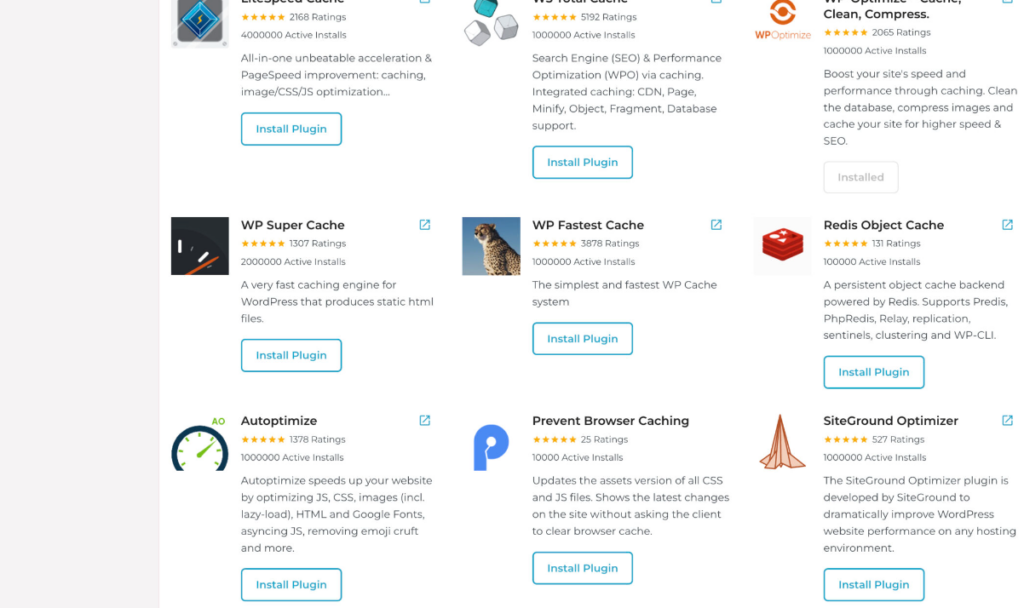Install the WP Super Cache plugin
This screenshot has height=608, width=1024.
click(291, 355)
